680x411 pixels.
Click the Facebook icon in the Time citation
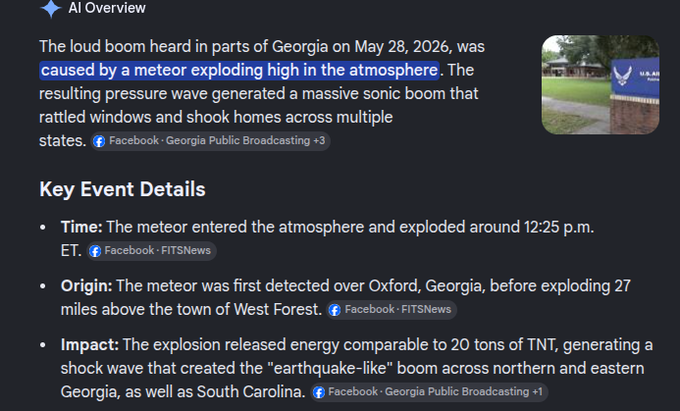pyautogui.click(x=95, y=251)
